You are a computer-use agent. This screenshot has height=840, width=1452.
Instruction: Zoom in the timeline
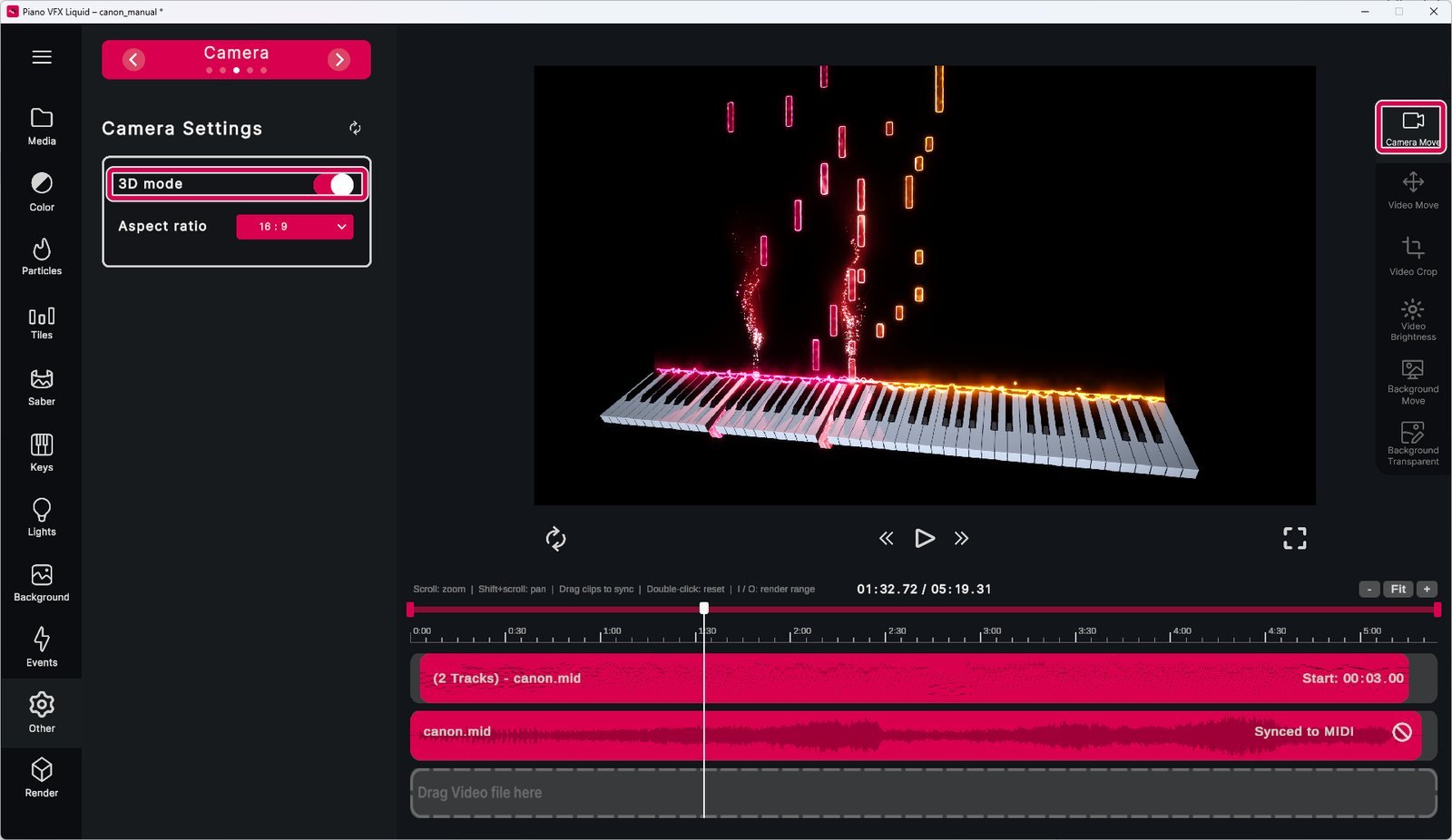pos(1427,590)
